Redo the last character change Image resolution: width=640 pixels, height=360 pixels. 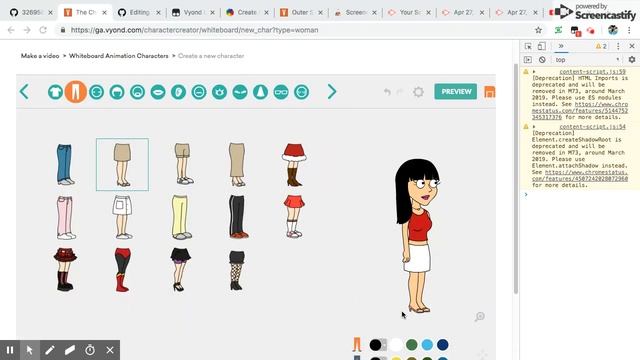[x=400, y=92]
